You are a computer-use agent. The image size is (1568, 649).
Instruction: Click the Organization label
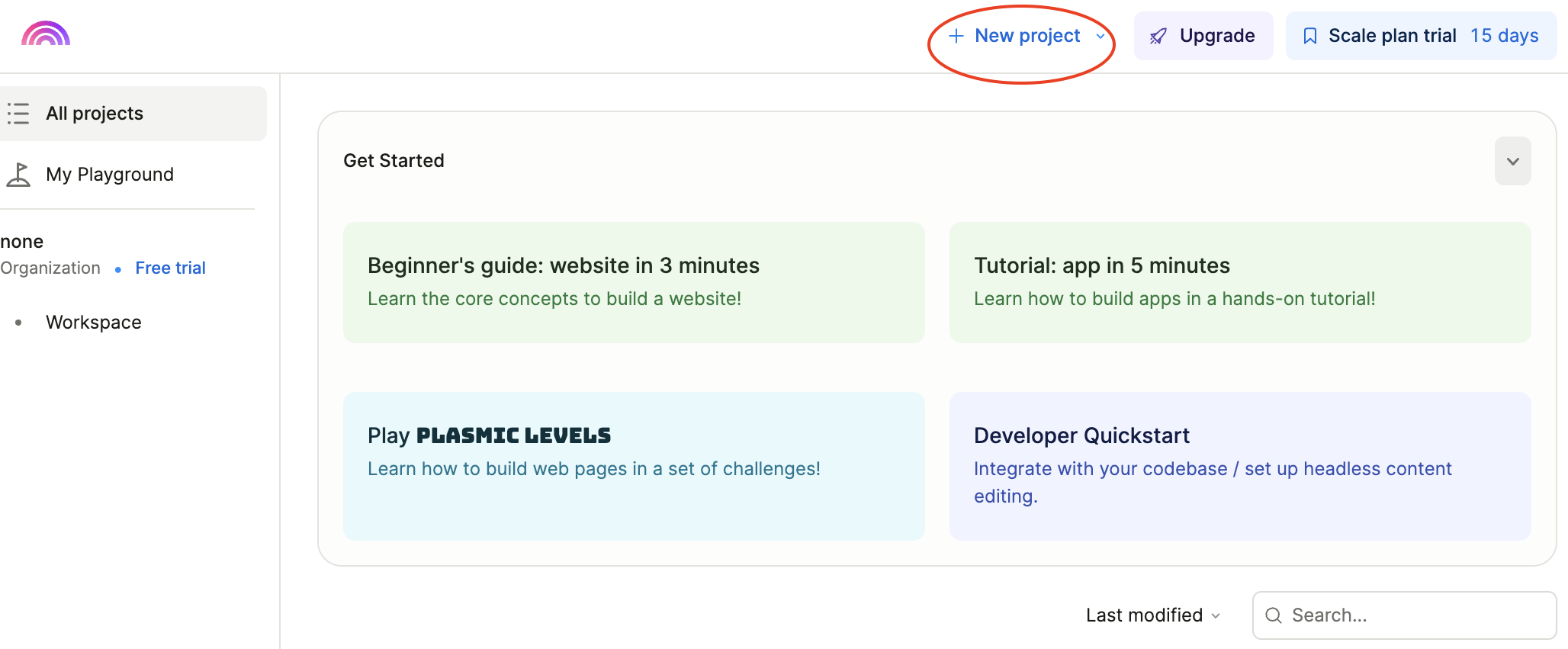click(x=50, y=268)
